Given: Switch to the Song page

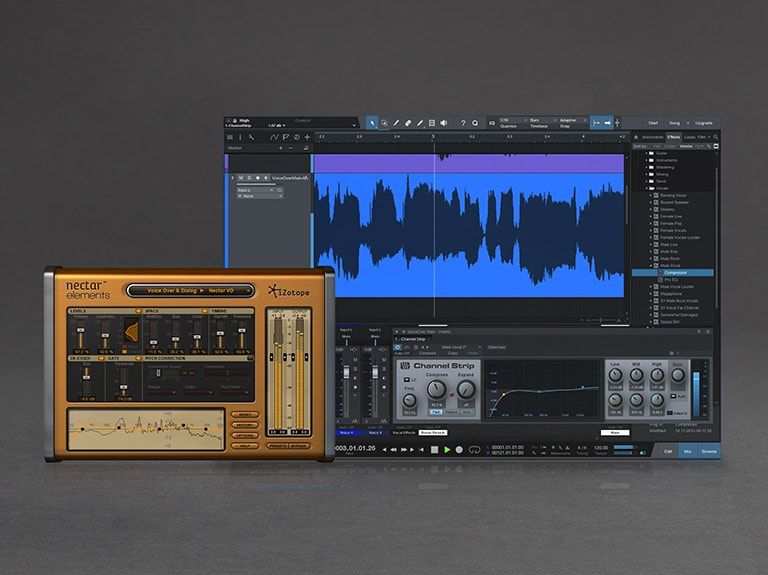Looking at the screenshot, I should pos(674,123).
